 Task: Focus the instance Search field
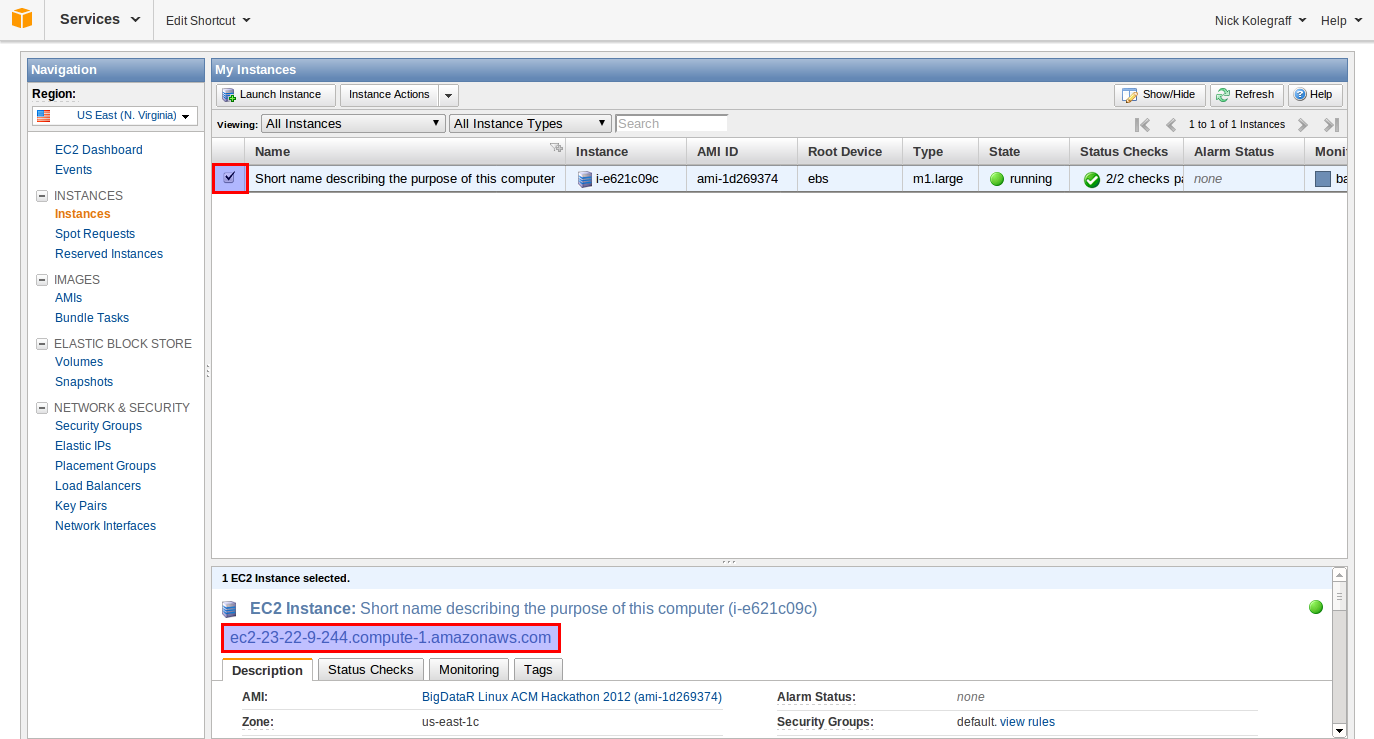point(672,123)
